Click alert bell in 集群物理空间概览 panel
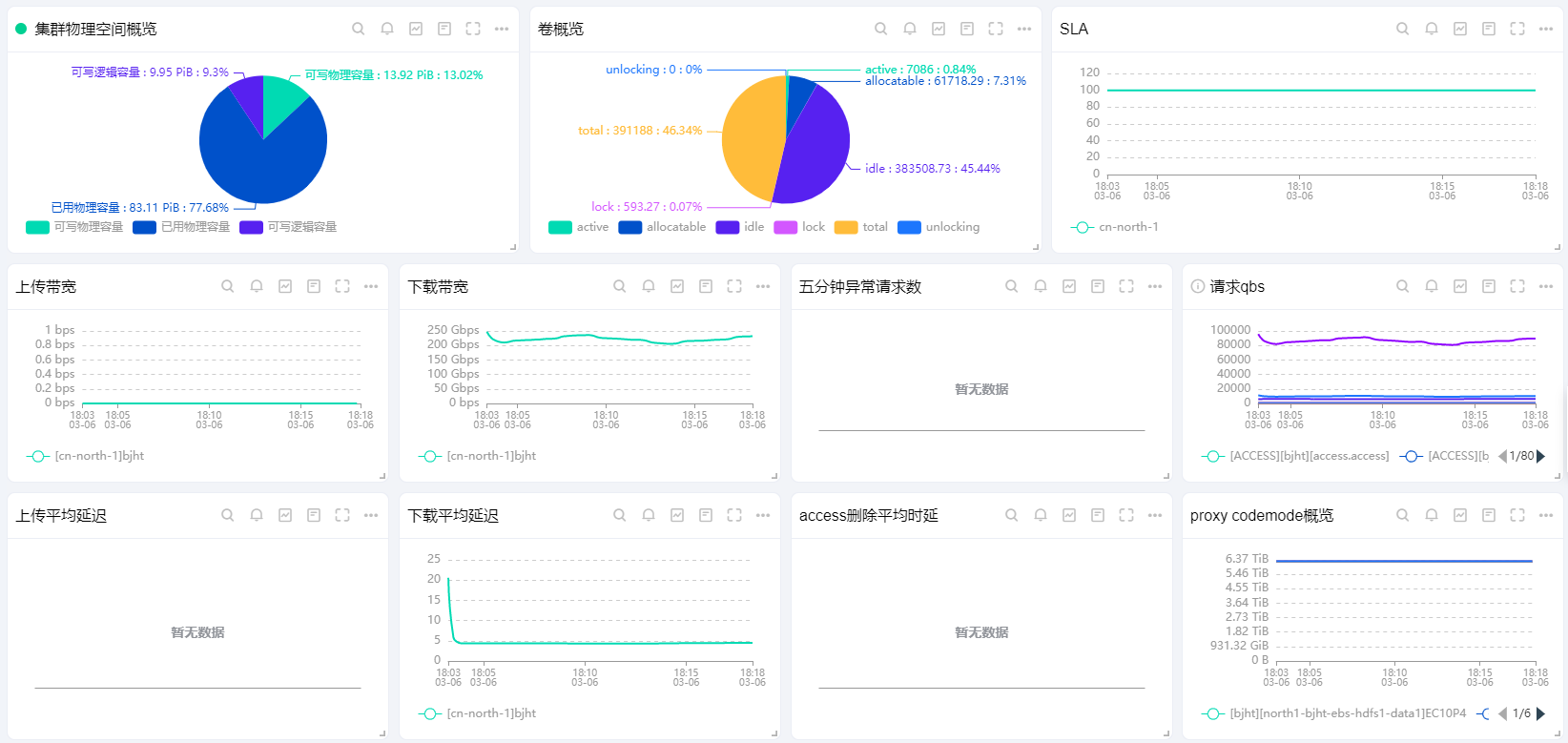 pyautogui.click(x=387, y=29)
